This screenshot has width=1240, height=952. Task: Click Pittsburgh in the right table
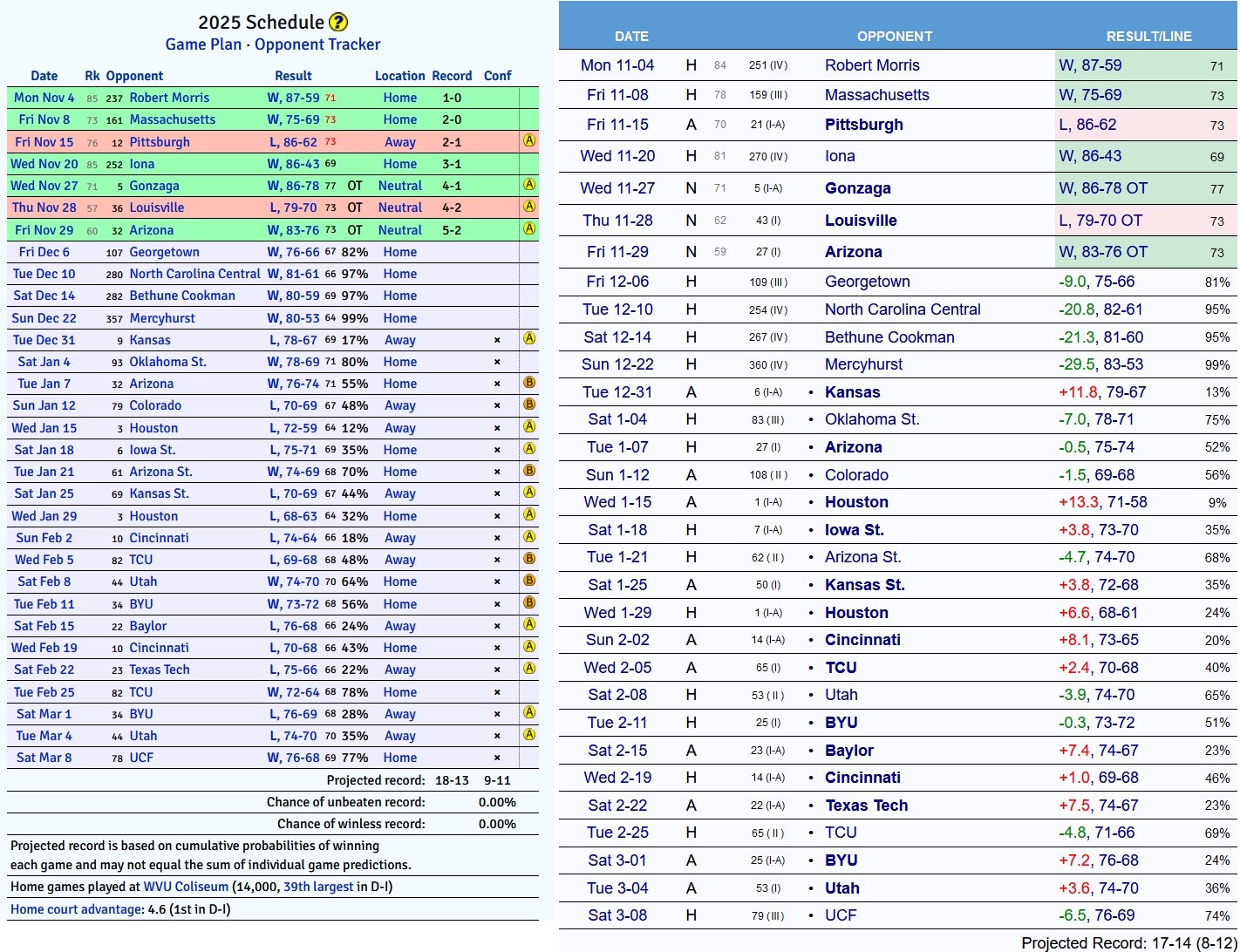(x=864, y=125)
